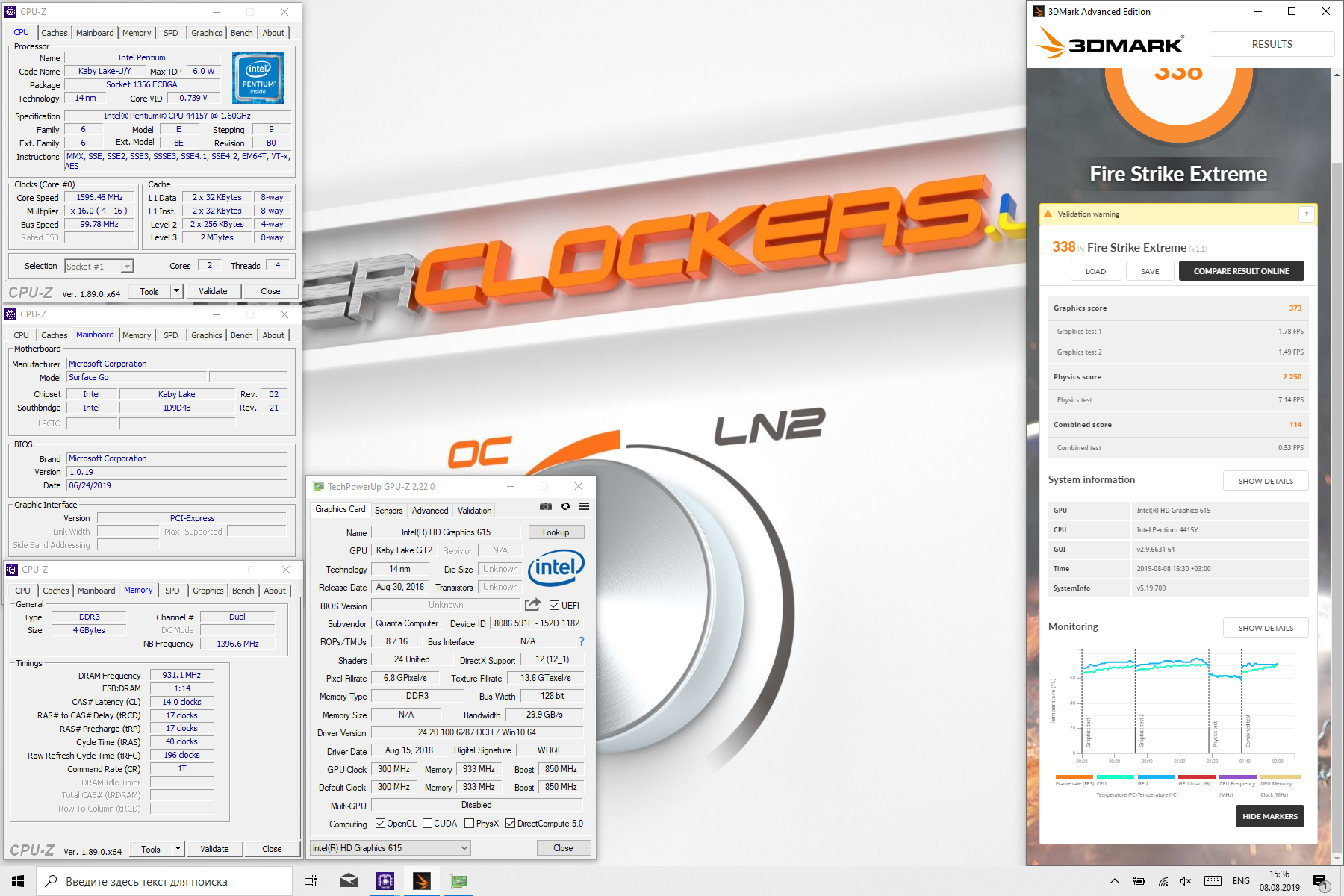Viewport: 1344px width, 896px height.
Task: Open the GPU-Z hamburger menu
Action: [584, 506]
